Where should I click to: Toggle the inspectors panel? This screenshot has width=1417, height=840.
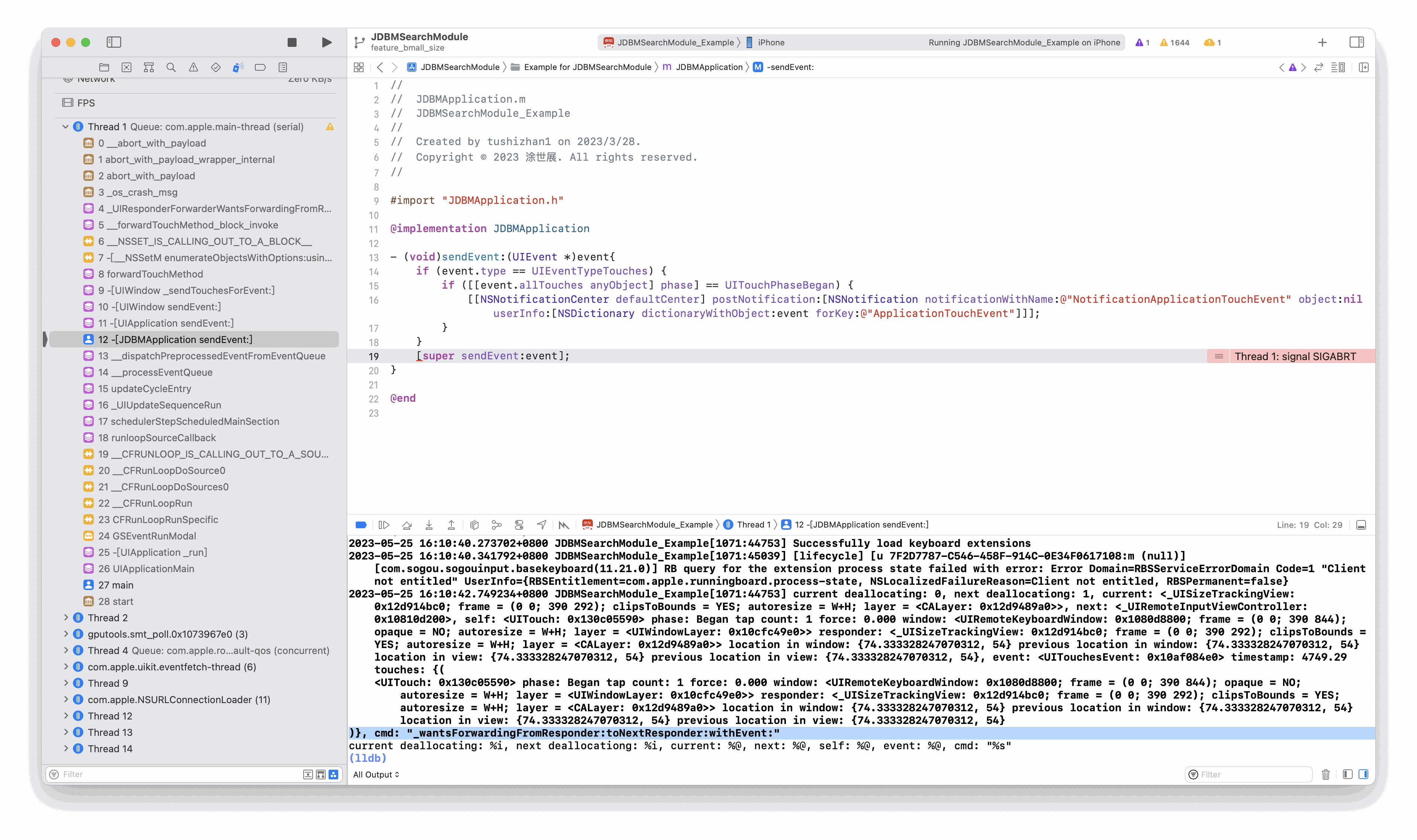[1356, 42]
